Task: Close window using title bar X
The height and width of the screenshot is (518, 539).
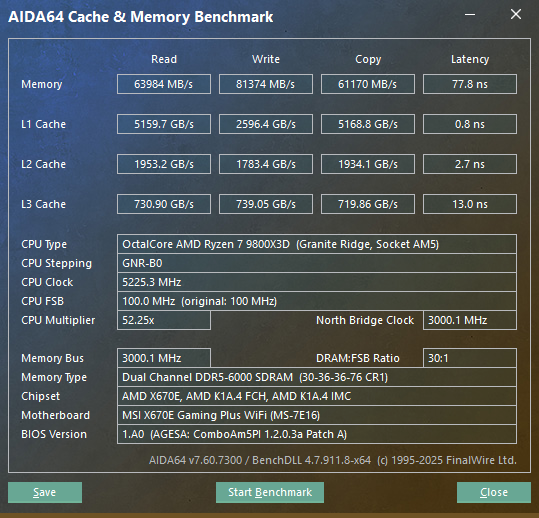Action: [516, 14]
